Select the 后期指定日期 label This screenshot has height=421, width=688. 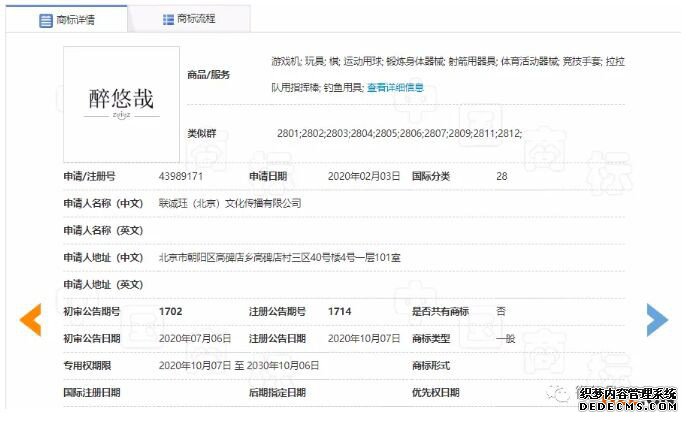277,392
